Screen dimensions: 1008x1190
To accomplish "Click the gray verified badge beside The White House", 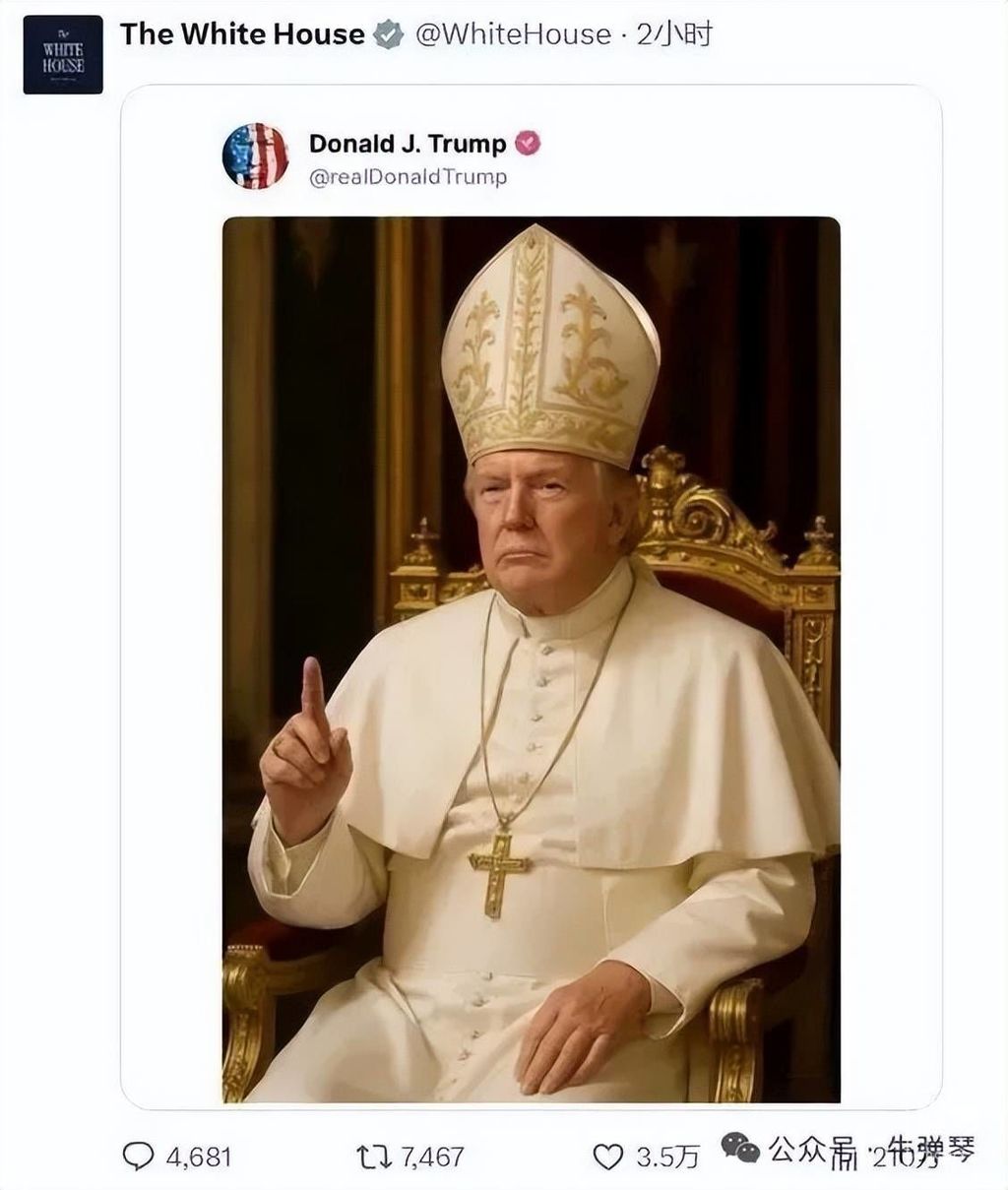I will pos(390,34).
